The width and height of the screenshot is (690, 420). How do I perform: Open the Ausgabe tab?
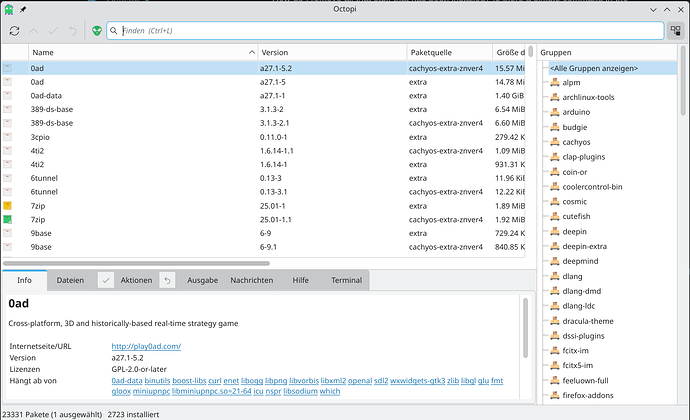(202, 280)
